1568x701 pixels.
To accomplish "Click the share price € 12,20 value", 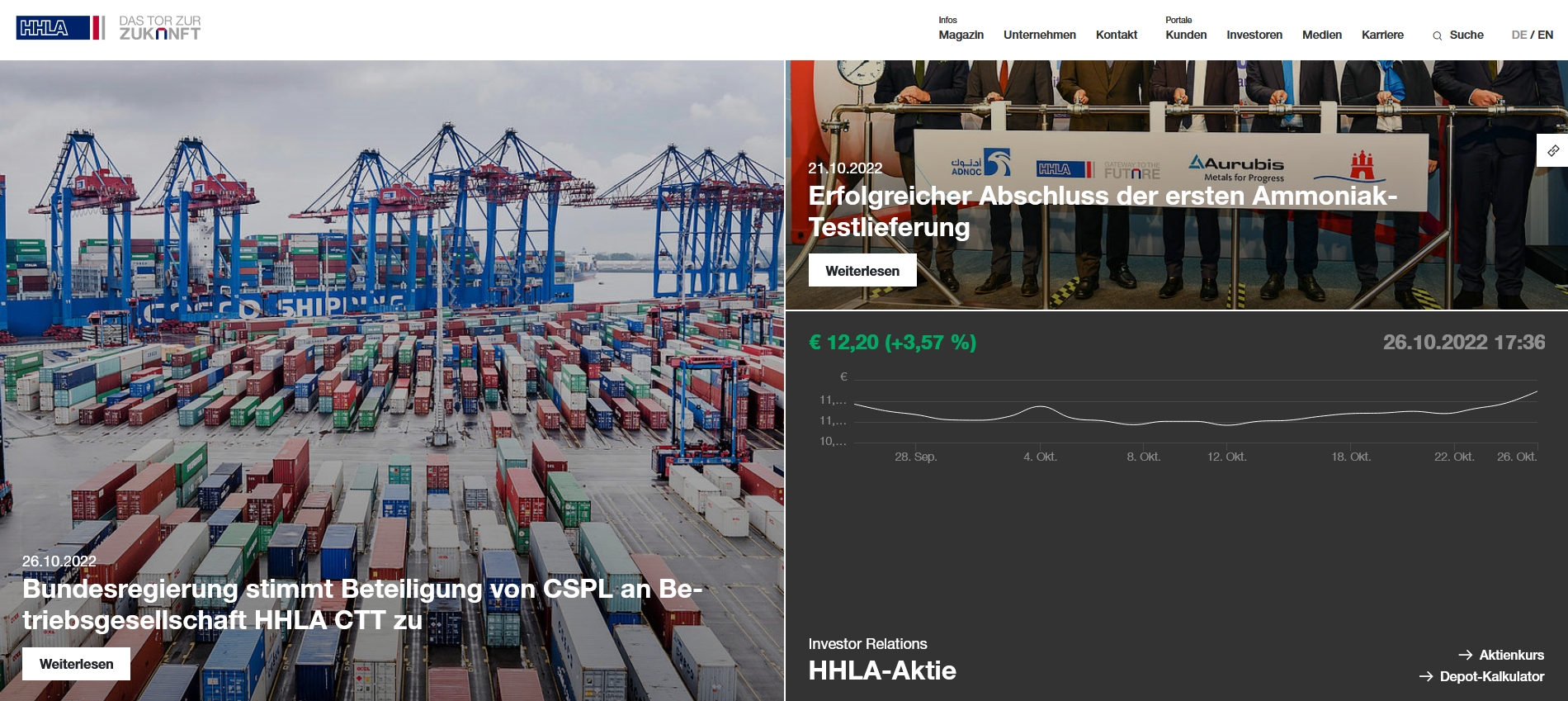I will [892, 342].
